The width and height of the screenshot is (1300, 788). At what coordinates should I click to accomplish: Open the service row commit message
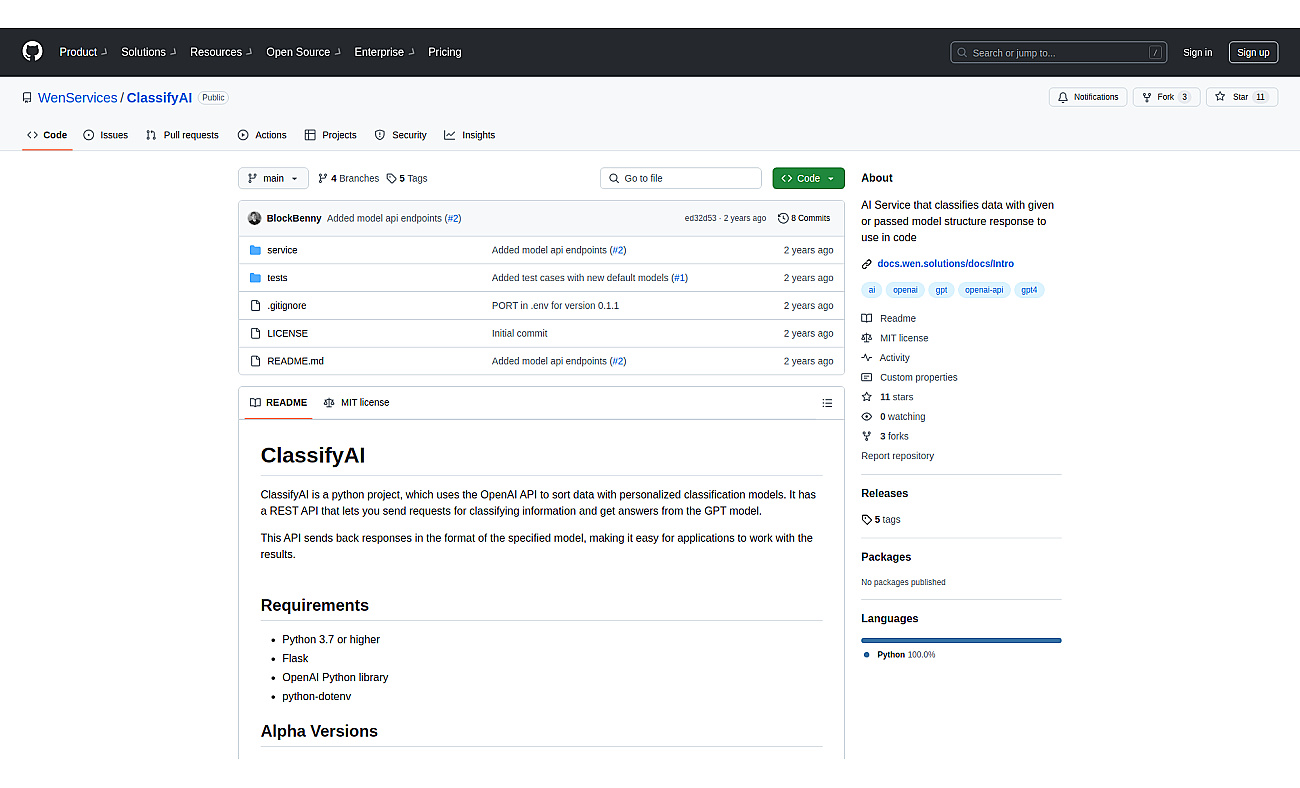(x=558, y=250)
